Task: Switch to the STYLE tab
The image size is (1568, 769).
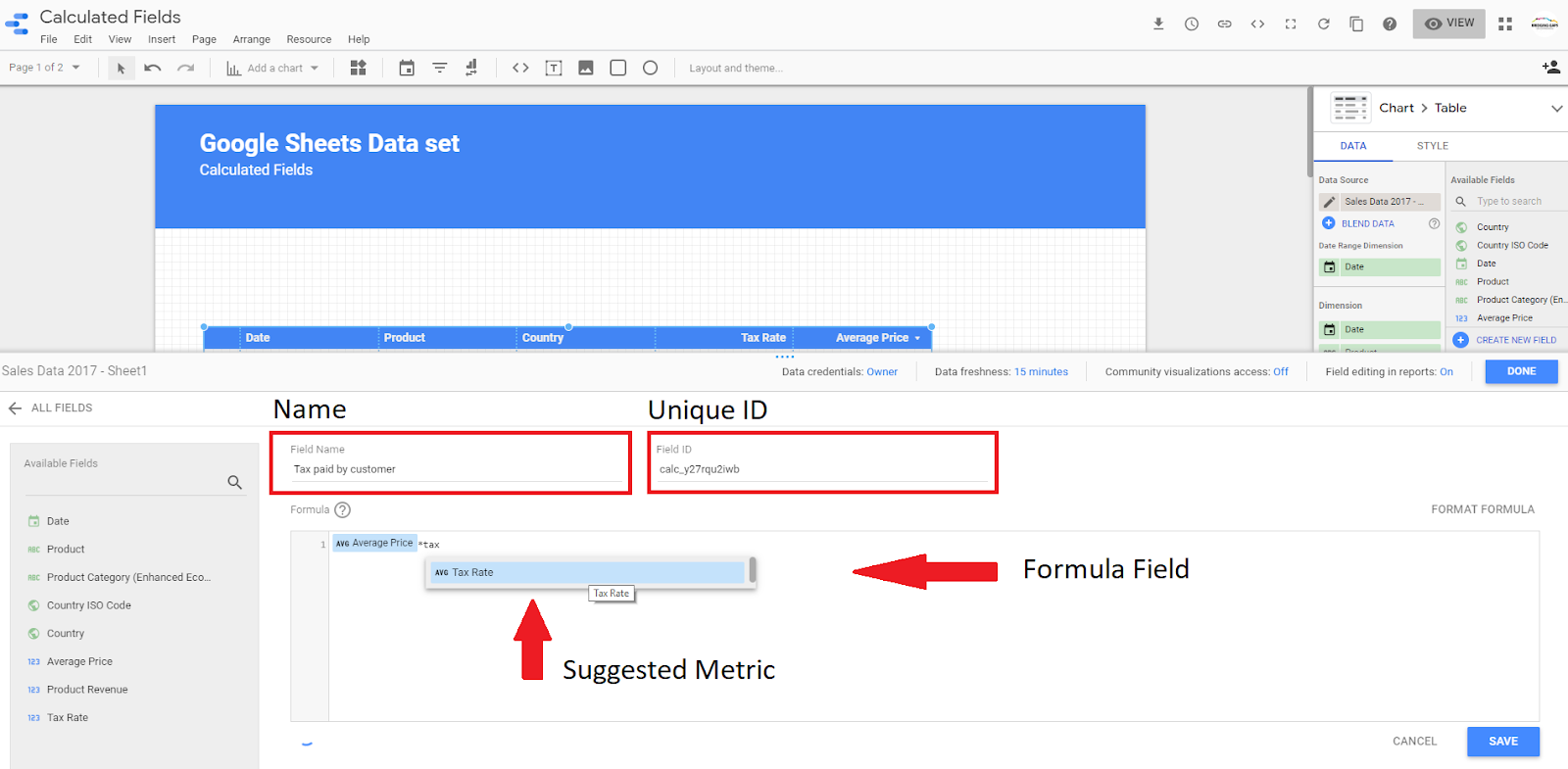Action: (x=1432, y=146)
